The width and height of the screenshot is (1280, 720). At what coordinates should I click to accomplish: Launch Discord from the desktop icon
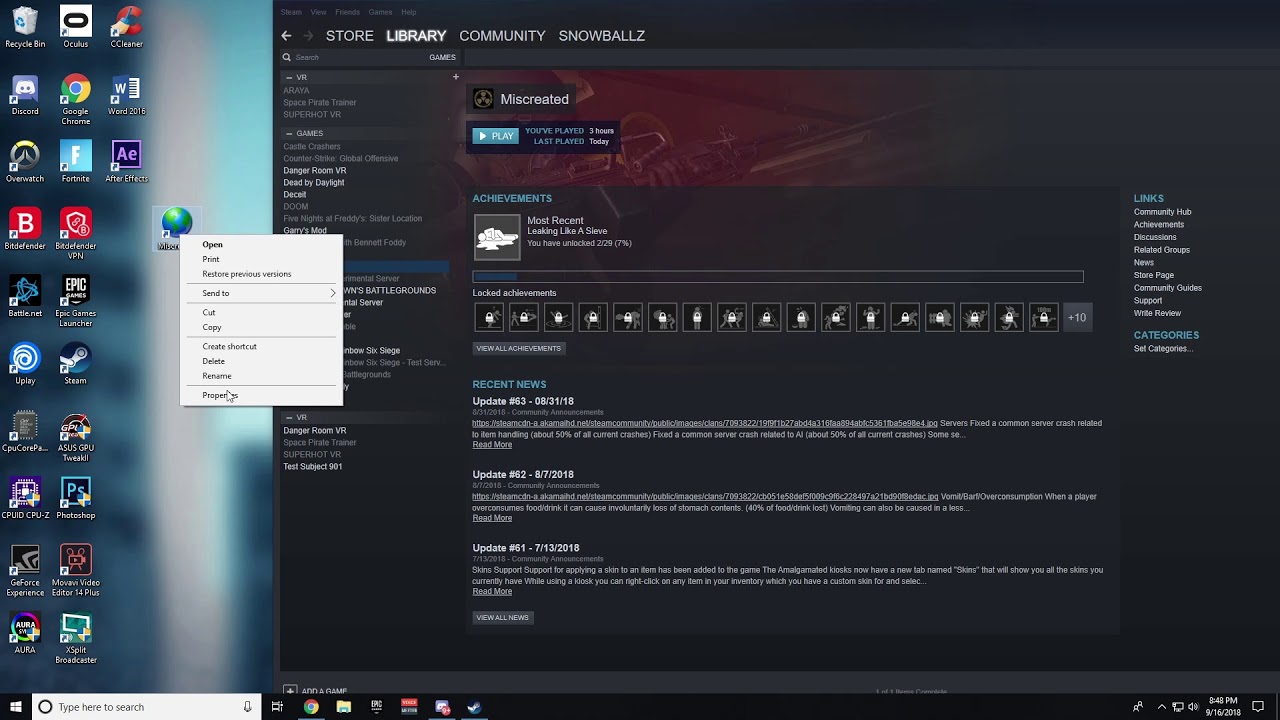coord(23,88)
